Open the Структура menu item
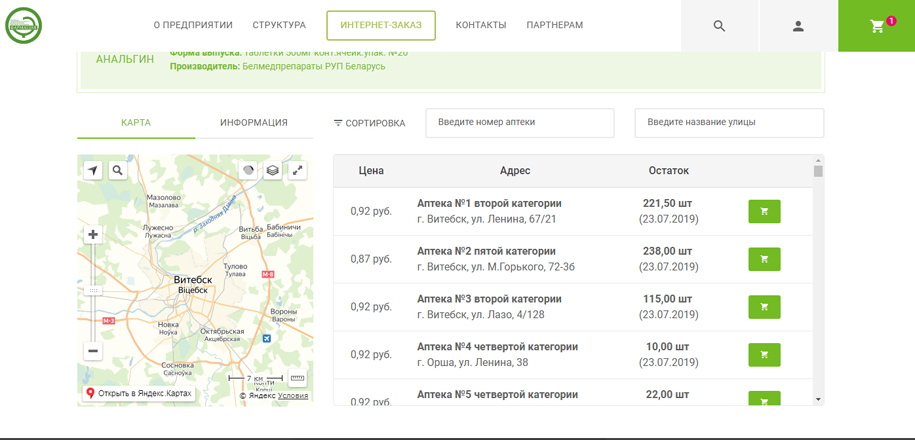Image resolution: width=915 pixels, height=440 pixels. pos(279,25)
